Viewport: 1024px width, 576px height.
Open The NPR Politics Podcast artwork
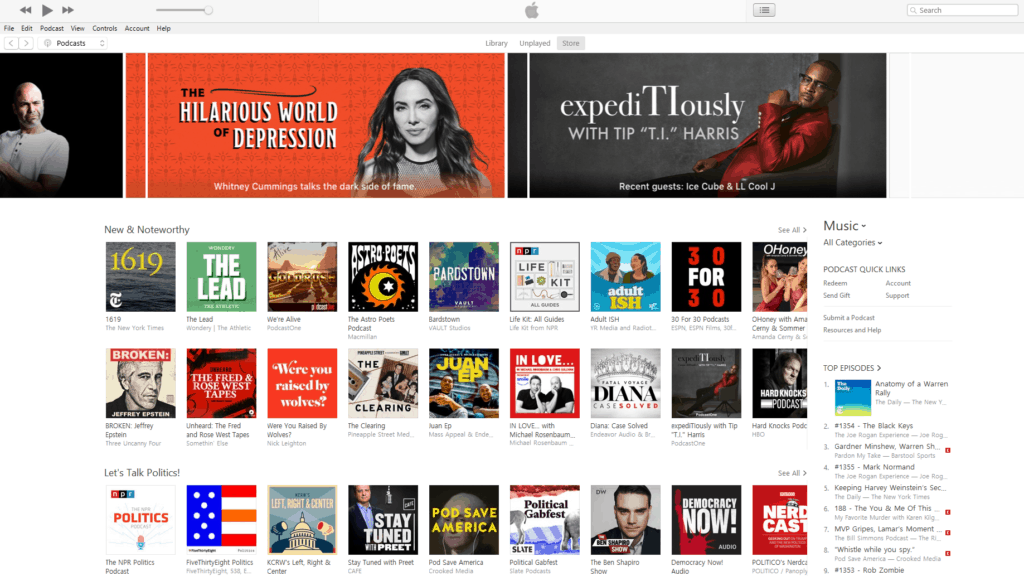tap(140, 520)
